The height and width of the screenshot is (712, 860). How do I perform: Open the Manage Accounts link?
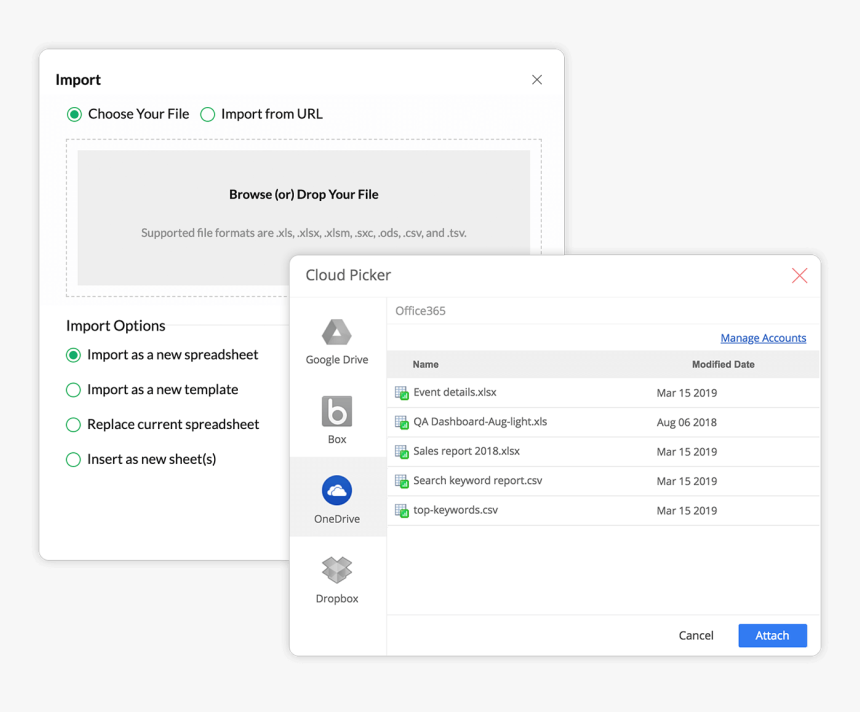(763, 338)
